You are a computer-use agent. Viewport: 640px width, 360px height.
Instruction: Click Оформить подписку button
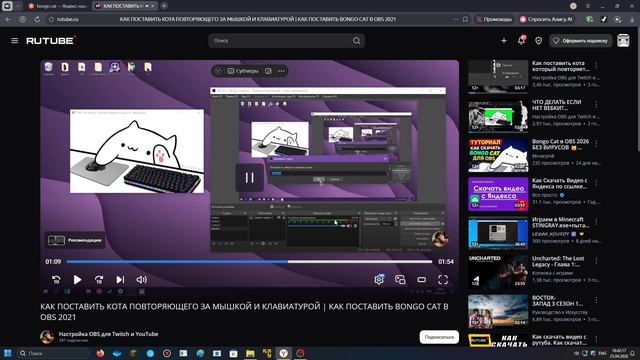click(581, 41)
